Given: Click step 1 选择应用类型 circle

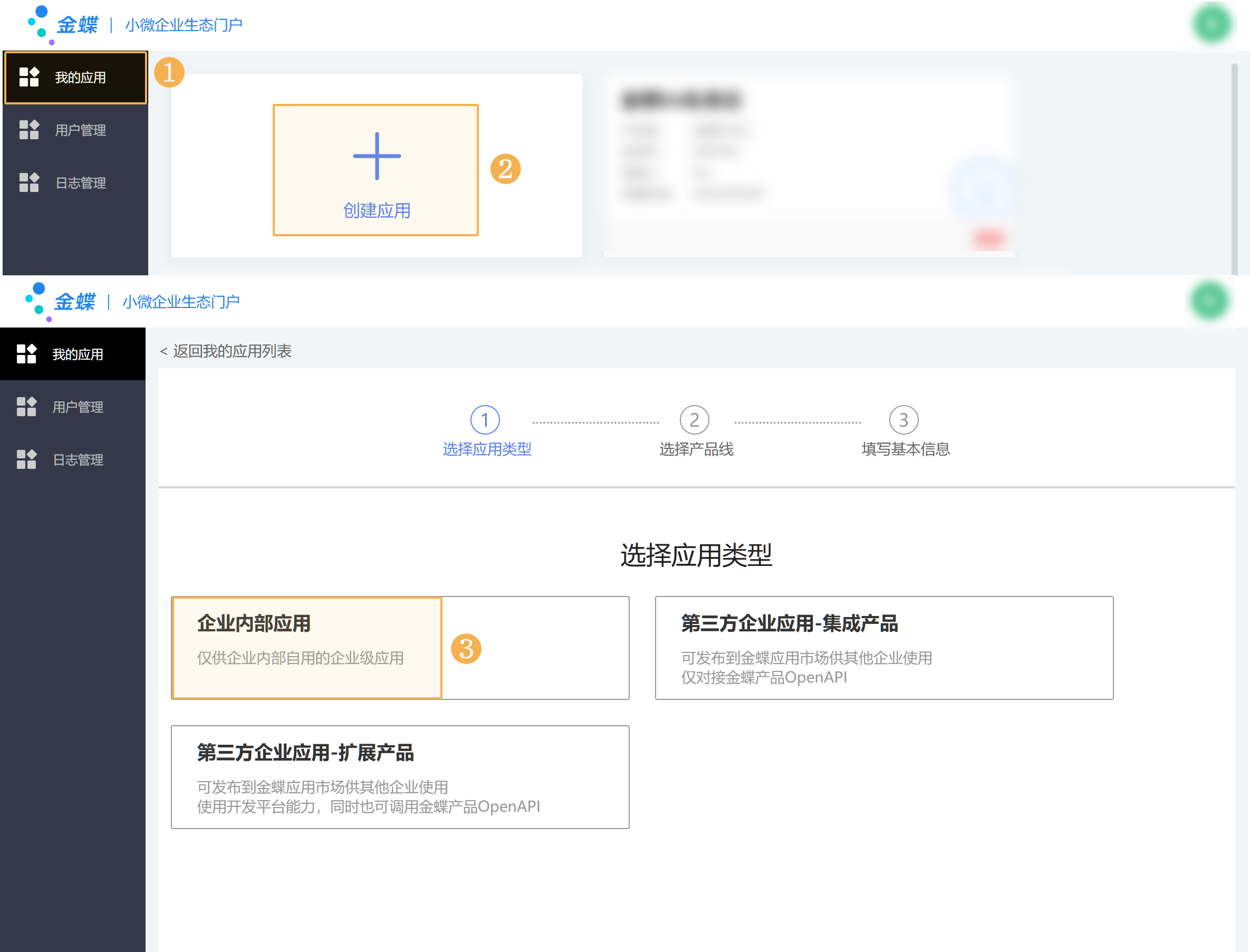Looking at the screenshot, I should [485, 420].
